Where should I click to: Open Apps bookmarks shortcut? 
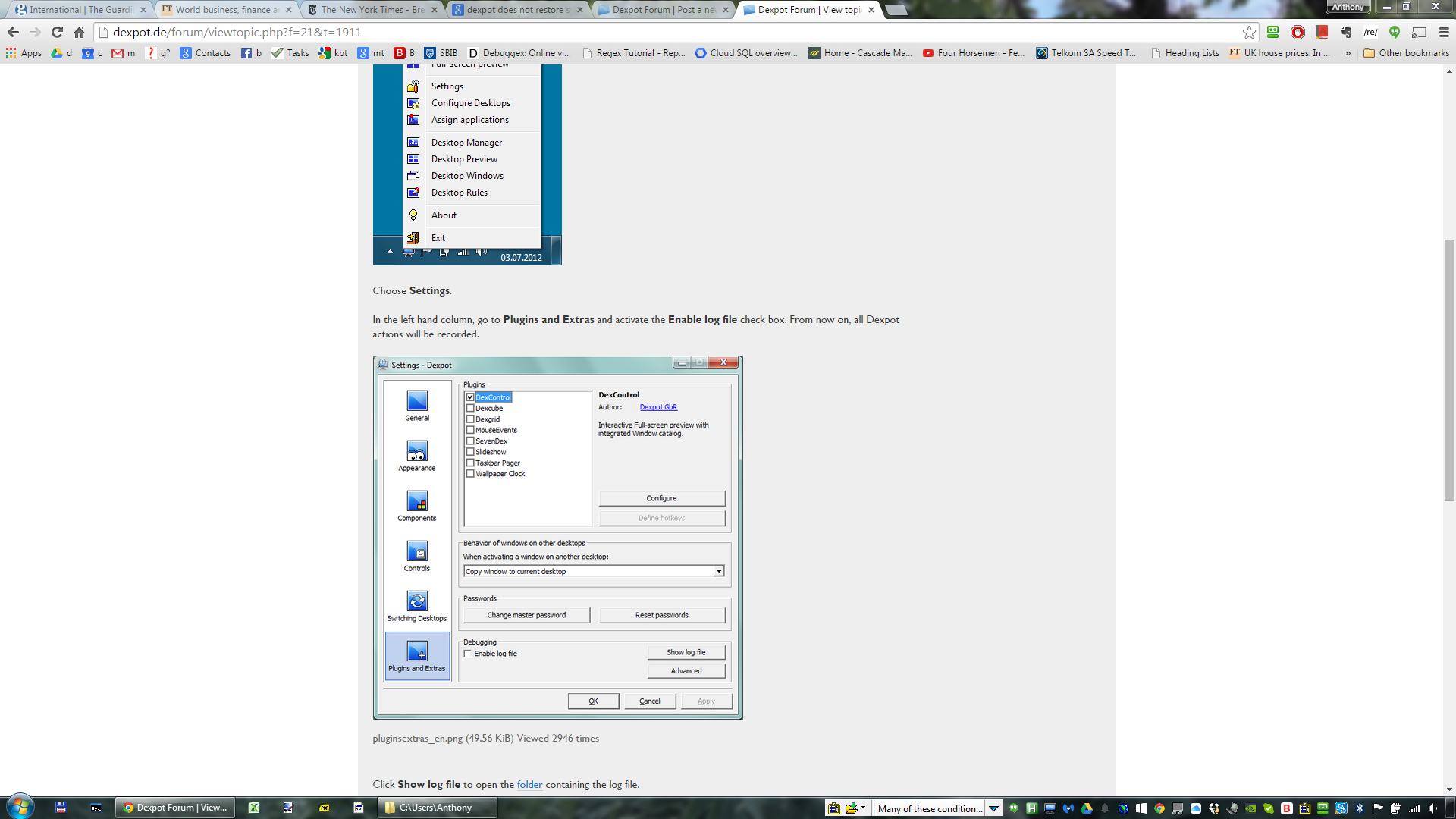(x=24, y=53)
